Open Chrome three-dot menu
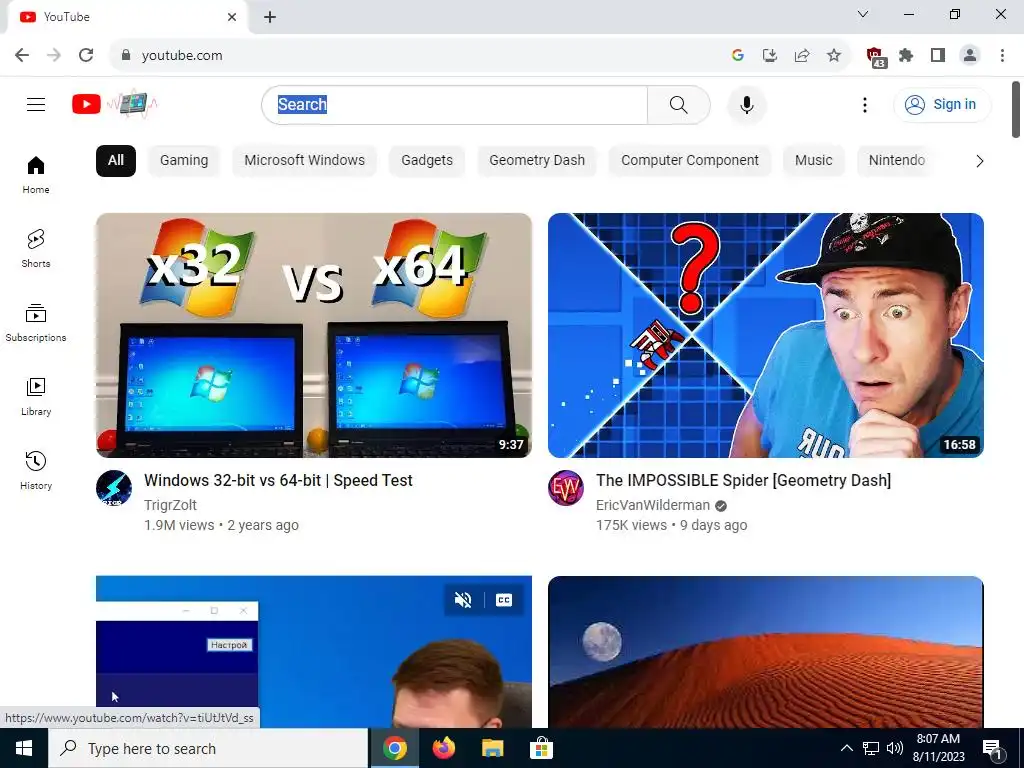Viewport: 1024px width, 768px height. (x=1002, y=56)
